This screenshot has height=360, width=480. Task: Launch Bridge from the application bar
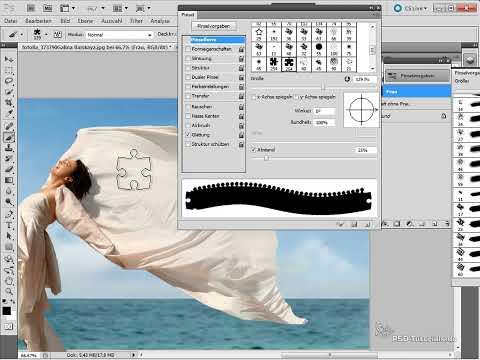(31, 8)
